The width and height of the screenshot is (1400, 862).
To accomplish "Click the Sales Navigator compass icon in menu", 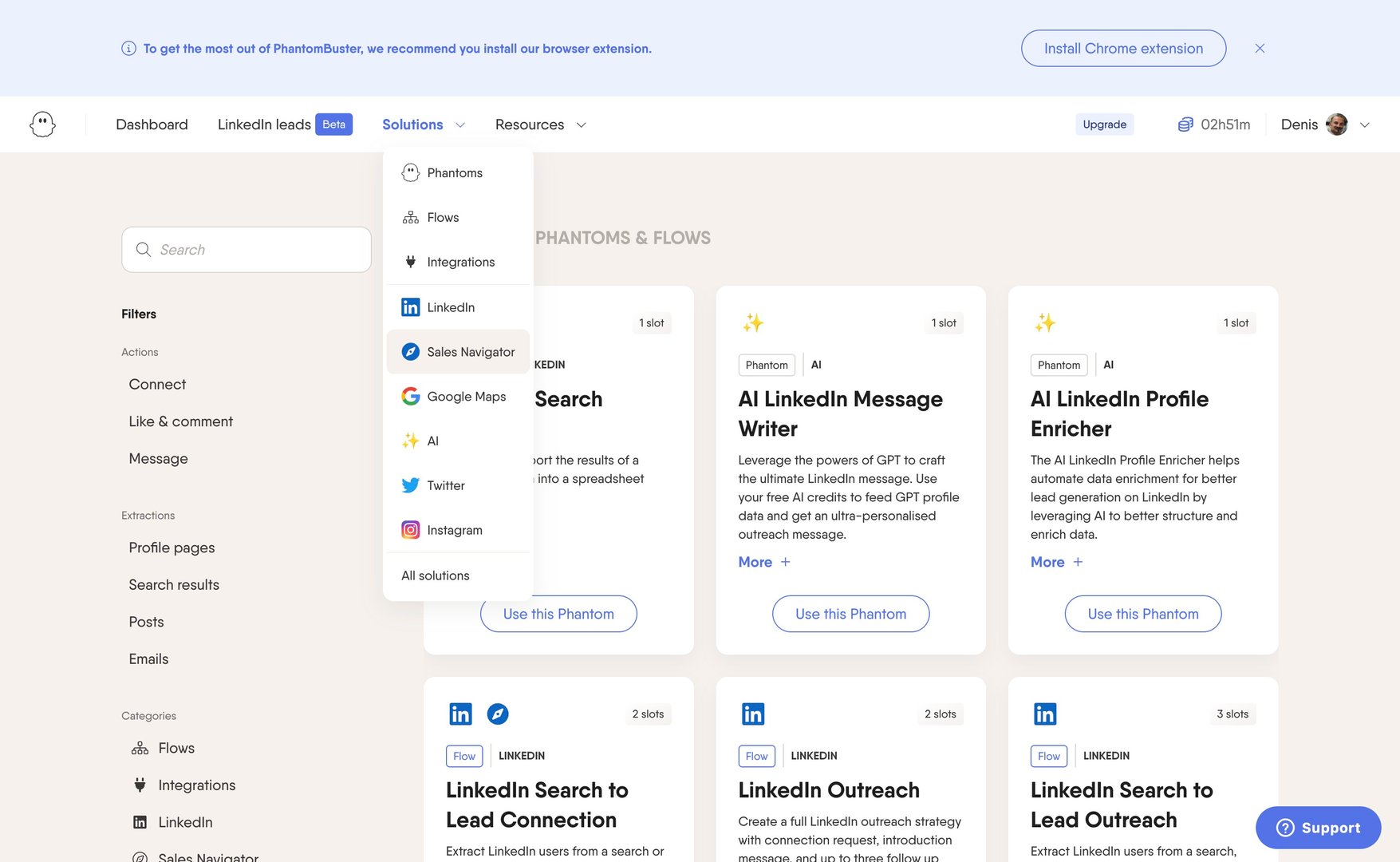I will click(x=410, y=352).
